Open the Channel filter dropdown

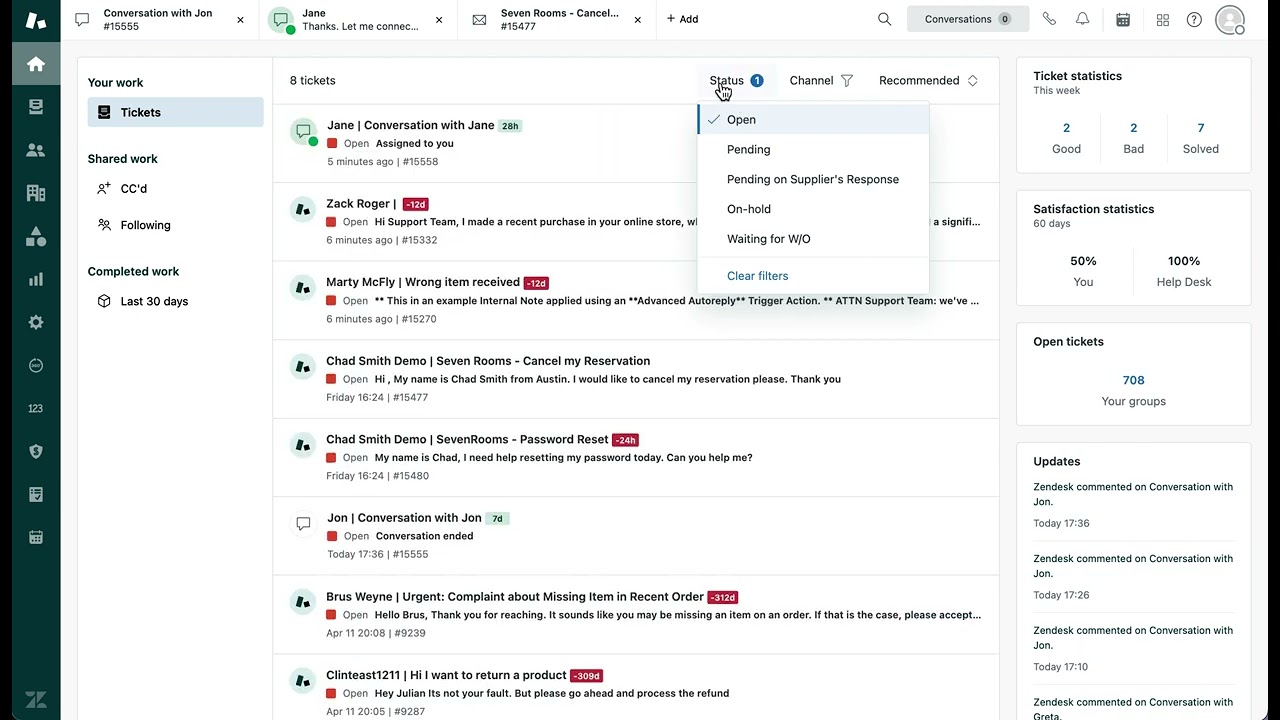pyautogui.click(x=821, y=80)
